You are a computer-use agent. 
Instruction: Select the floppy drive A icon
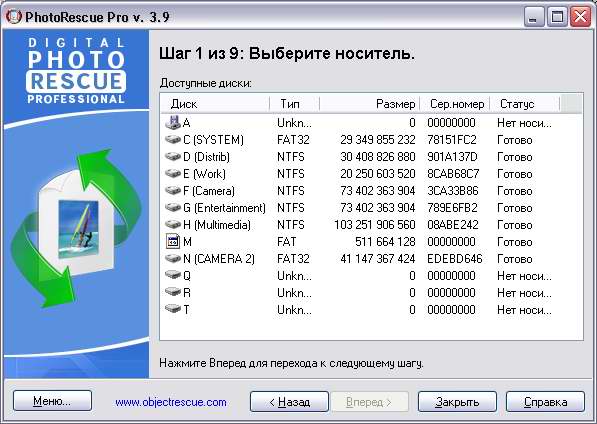click(x=173, y=123)
